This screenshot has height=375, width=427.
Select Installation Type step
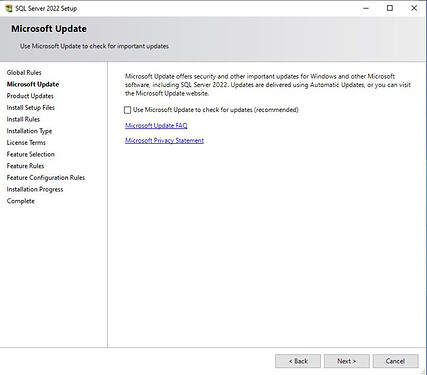tap(29, 131)
